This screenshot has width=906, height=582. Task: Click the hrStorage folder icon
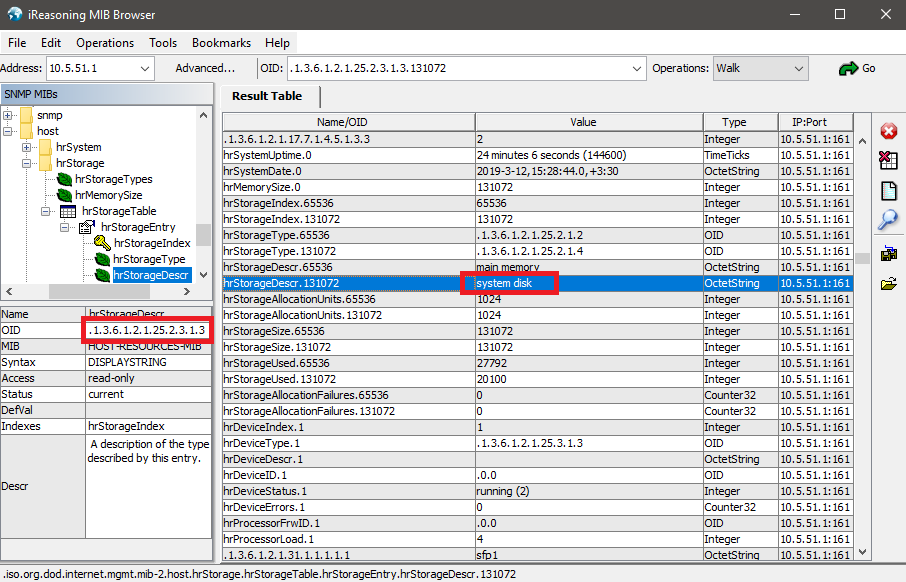46,164
